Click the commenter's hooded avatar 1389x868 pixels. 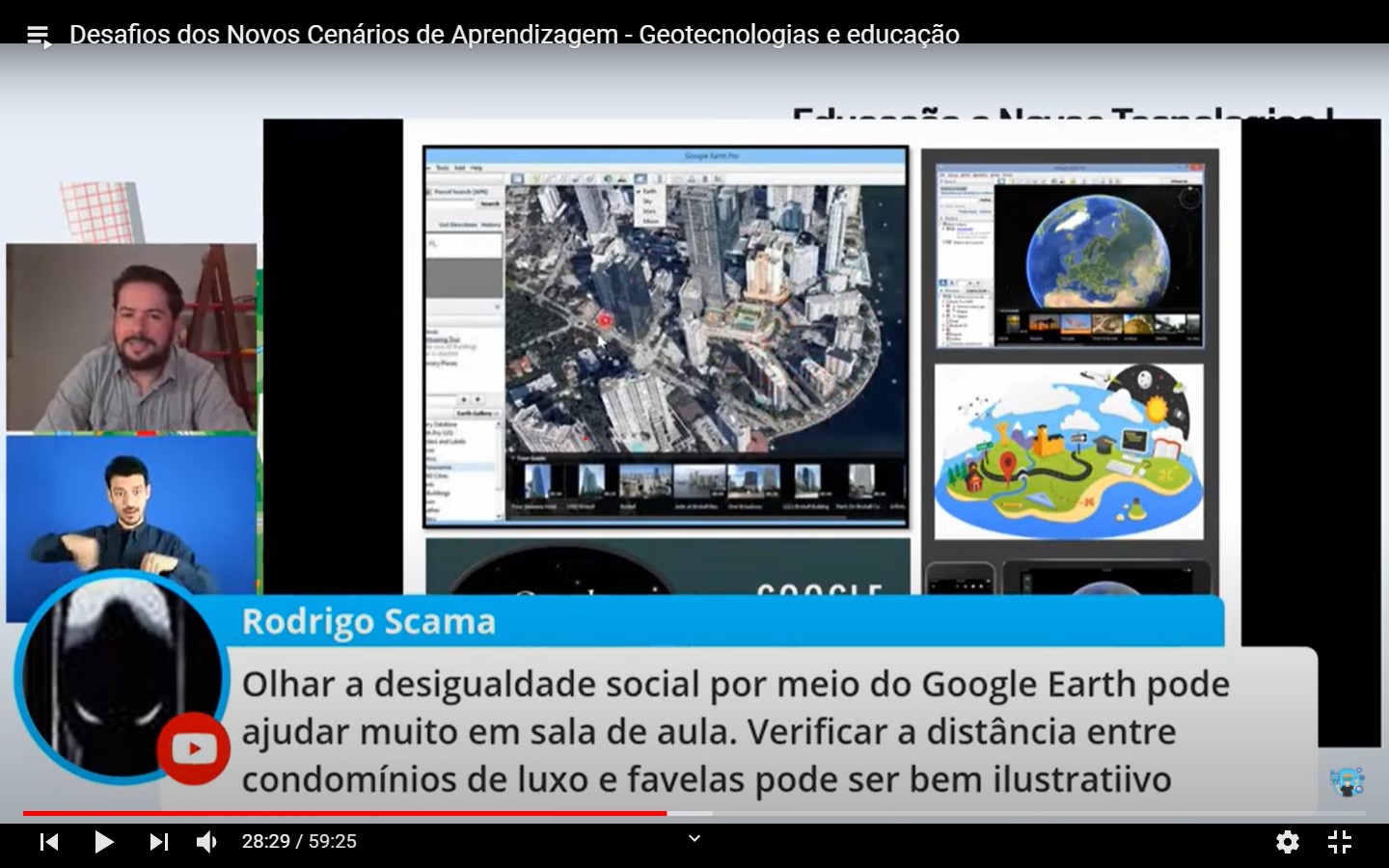[x=121, y=676]
